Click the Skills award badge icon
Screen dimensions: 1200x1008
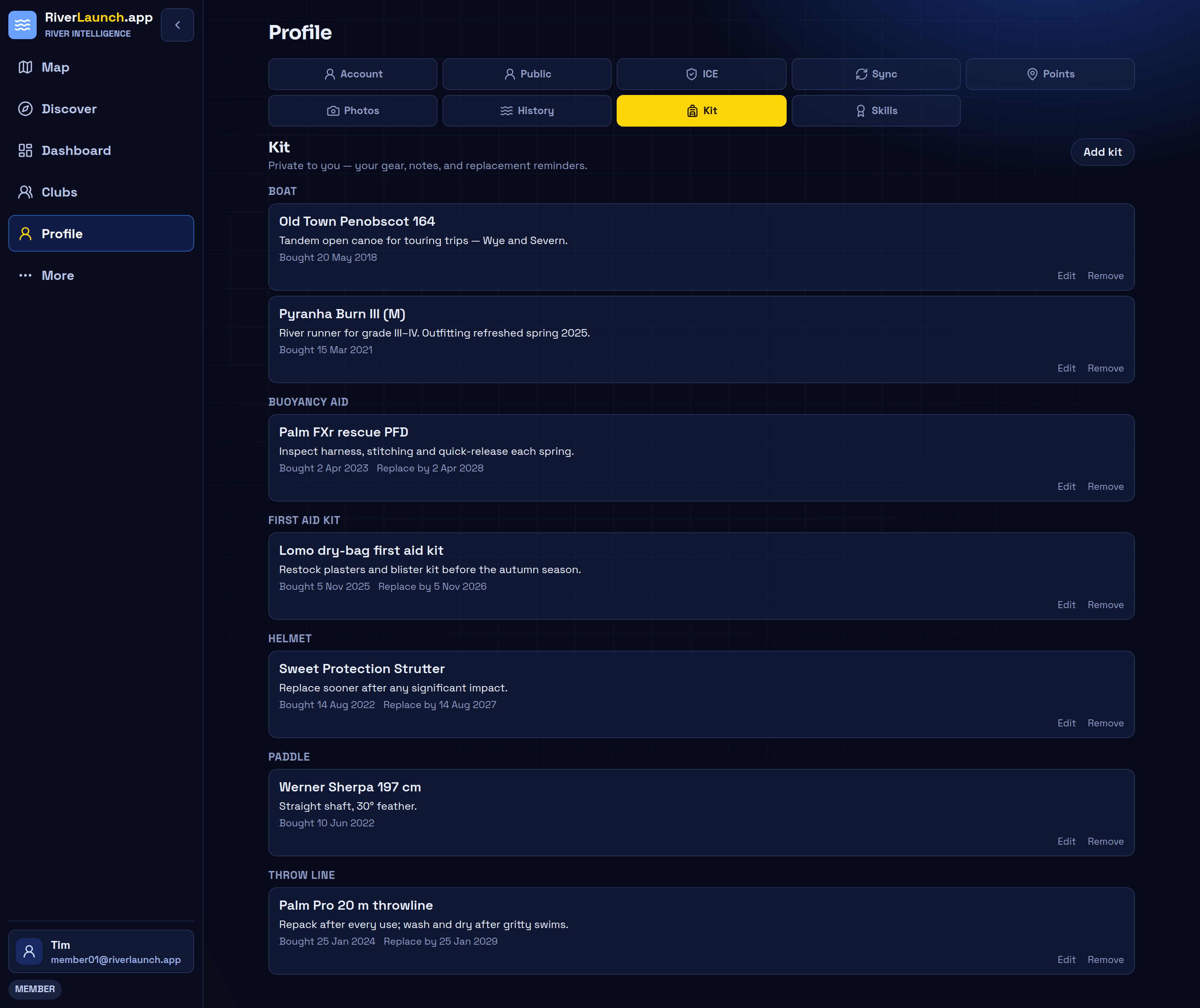(861, 111)
